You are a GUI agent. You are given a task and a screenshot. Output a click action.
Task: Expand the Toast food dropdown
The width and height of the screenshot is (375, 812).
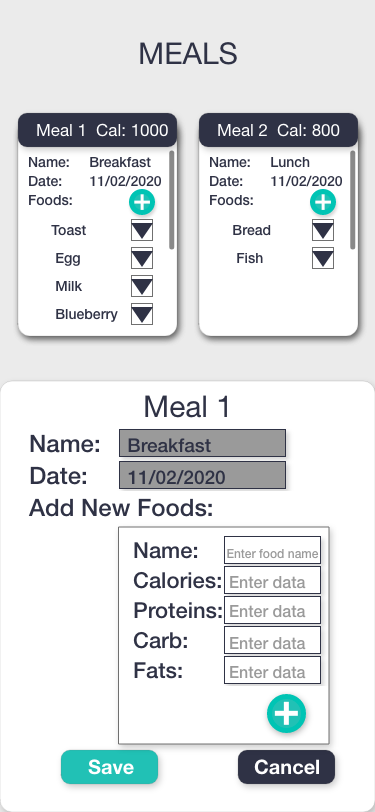point(142,230)
